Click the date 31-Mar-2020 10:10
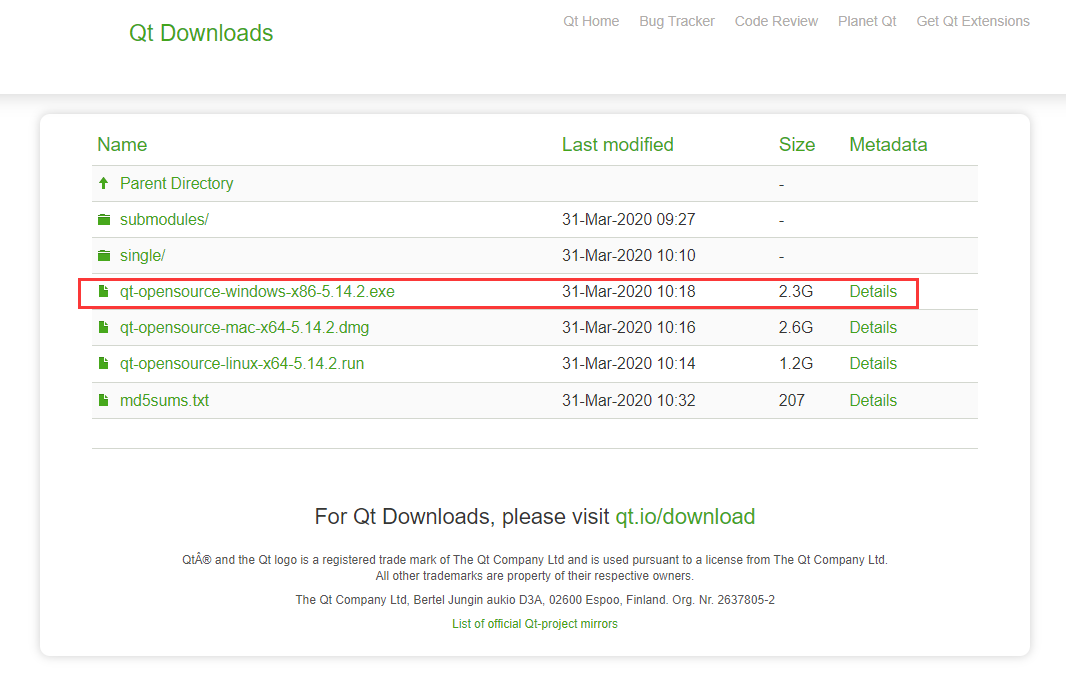Screen dimensions: 1066x675 (x=628, y=256)
